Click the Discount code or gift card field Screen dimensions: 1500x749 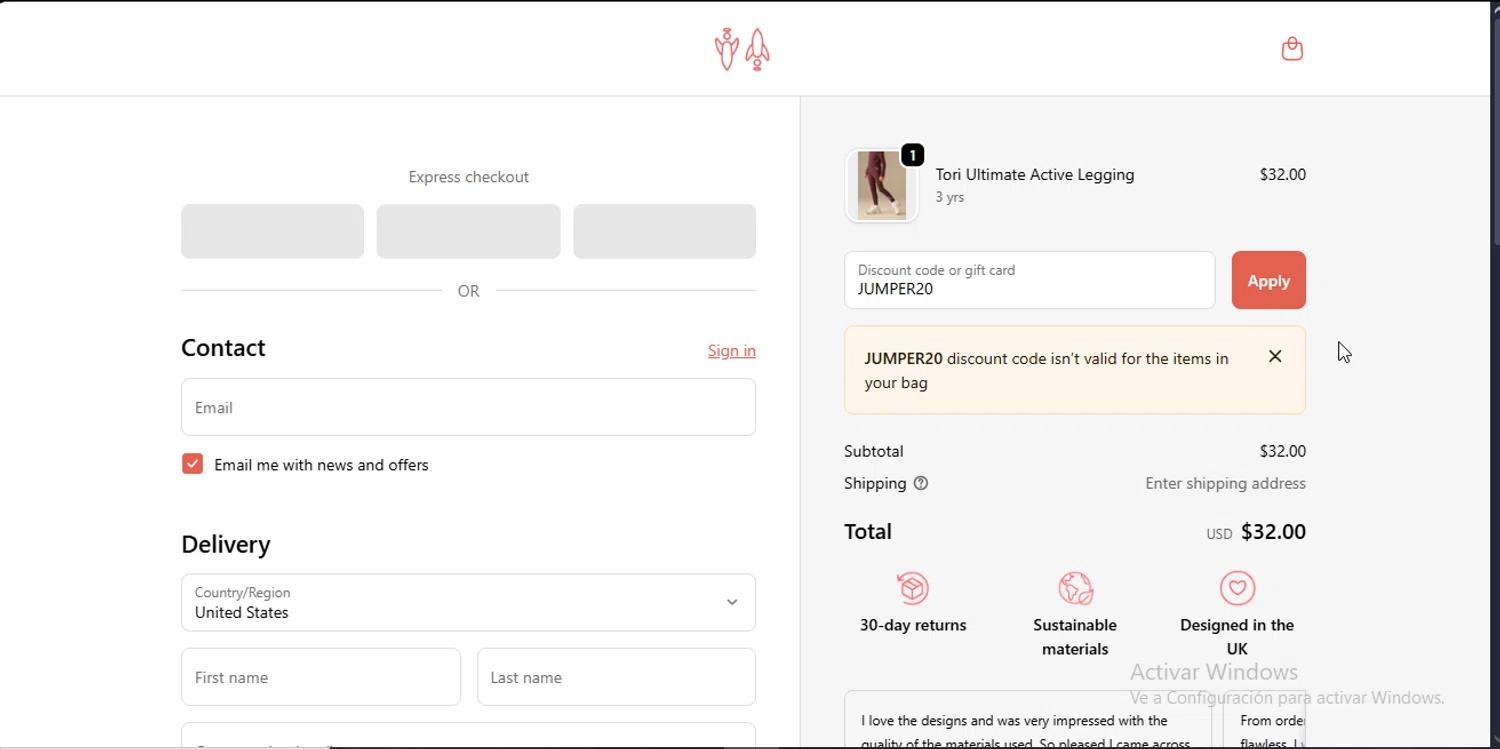[1029, 280]
